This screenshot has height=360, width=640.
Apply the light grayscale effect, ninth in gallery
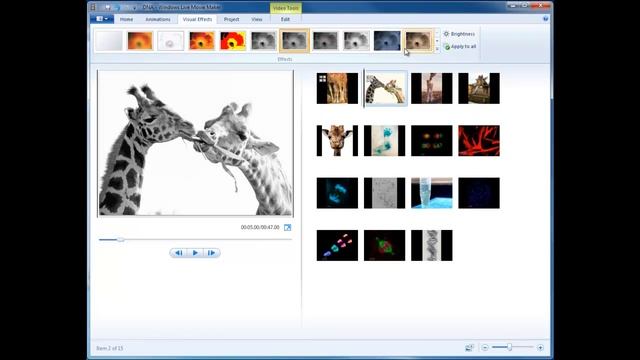[356, 41]
